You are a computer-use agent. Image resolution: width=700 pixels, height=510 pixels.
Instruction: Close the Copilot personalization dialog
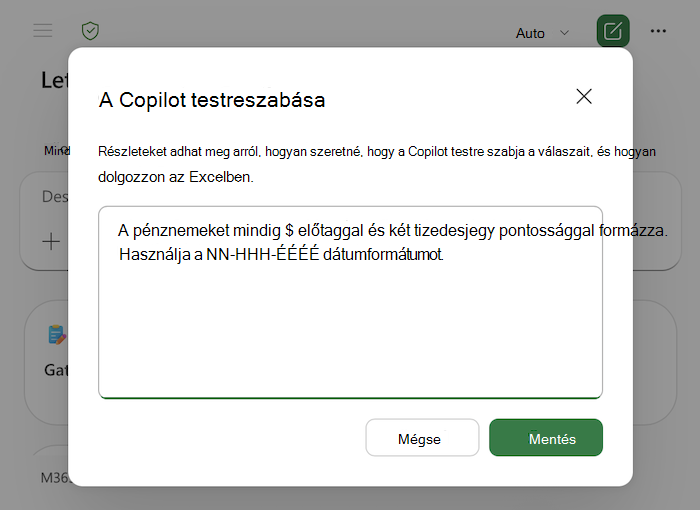point(583,96)
